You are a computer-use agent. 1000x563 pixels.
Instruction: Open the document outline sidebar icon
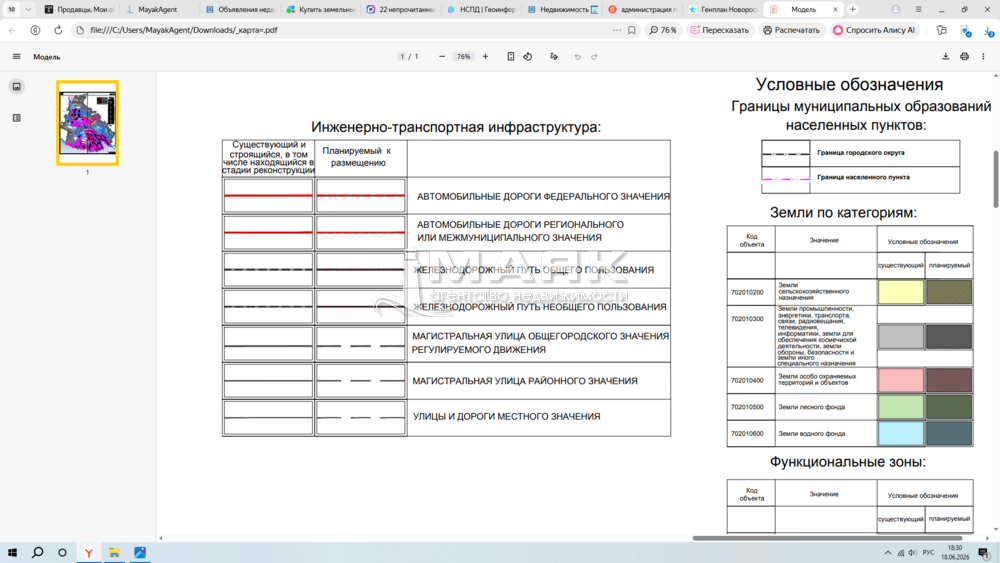(x=17, y=117)
